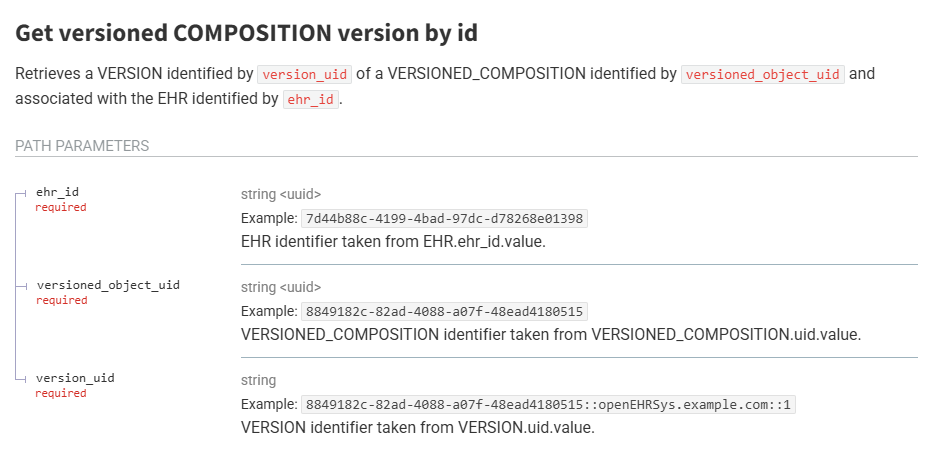This screenshot has height=450, width=944.
Task: Click 'VERSION identifier taken from VERSION.uid.value' text
Action: (418, 428)
